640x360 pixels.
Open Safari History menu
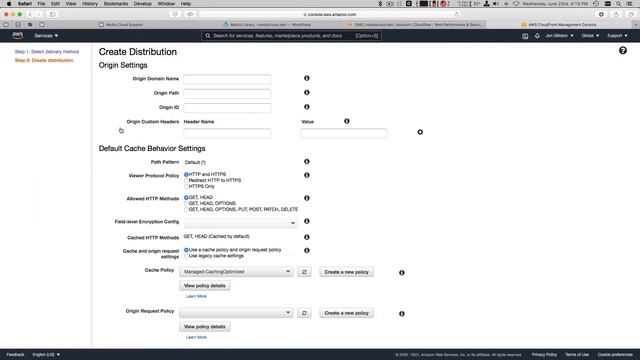(90, 4)
